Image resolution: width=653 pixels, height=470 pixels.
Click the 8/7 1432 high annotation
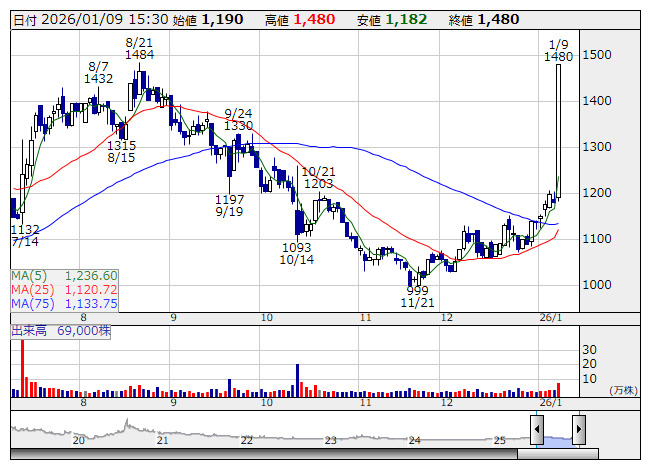click(99, 73)
